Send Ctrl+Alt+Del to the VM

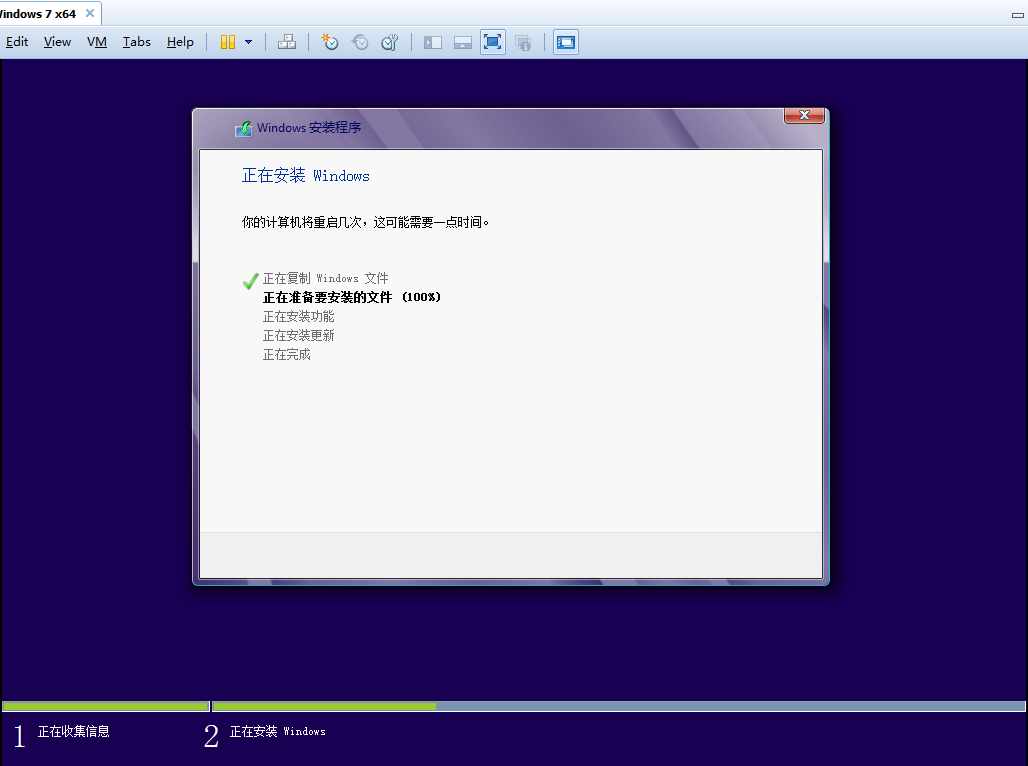287,43
